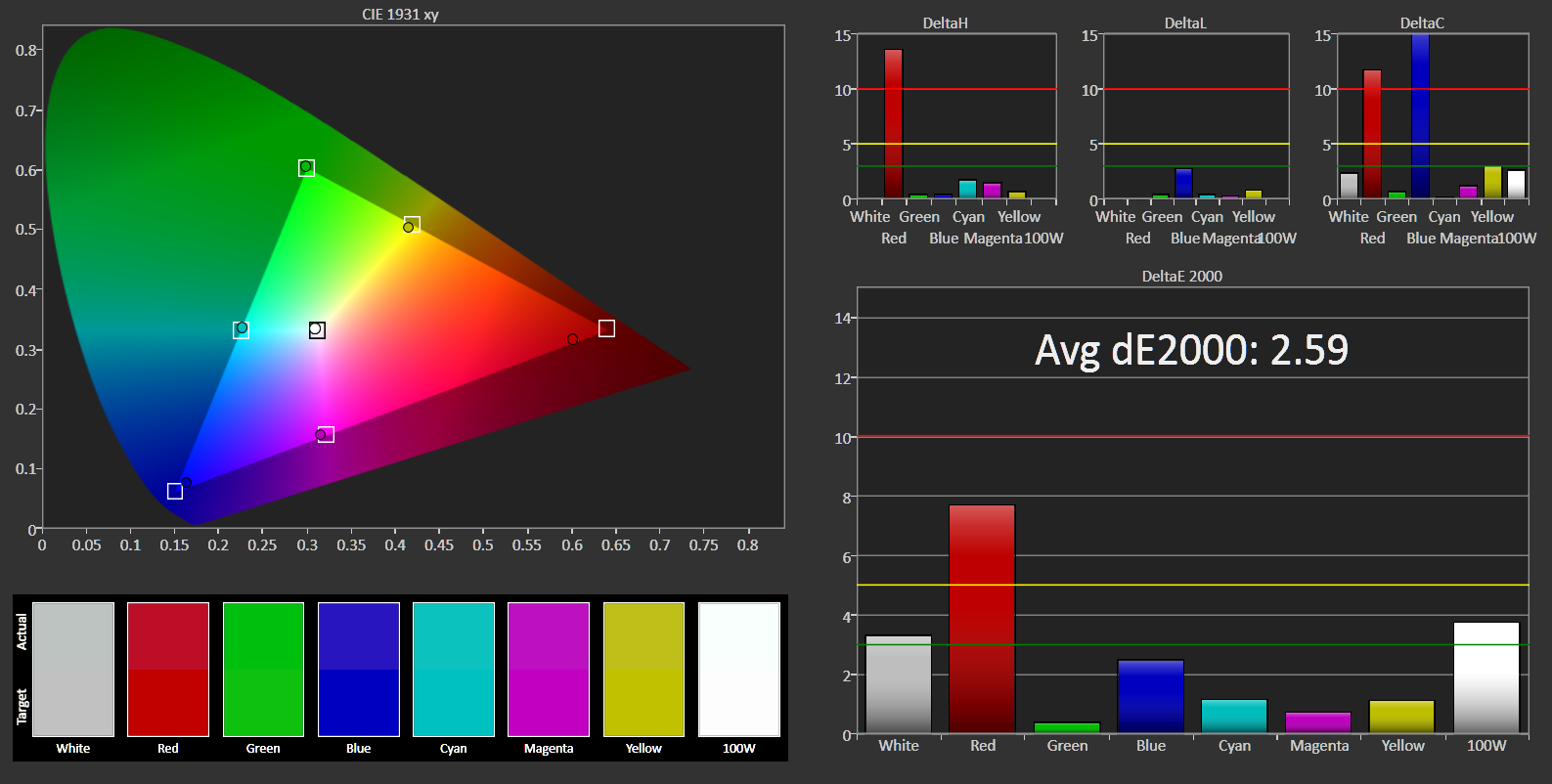Click the DeltaL chart title
Screen dimensions: 1552x784
[1185, 22]
